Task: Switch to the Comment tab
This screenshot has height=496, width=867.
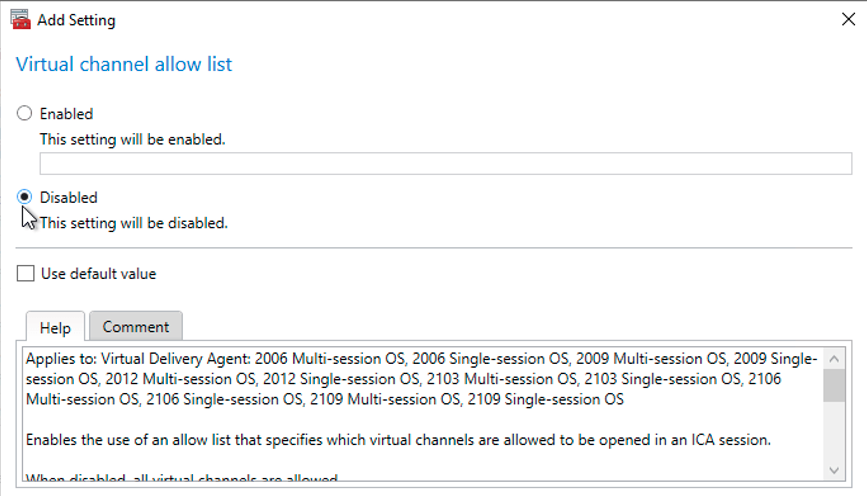Action: click(x=136, y=327)
